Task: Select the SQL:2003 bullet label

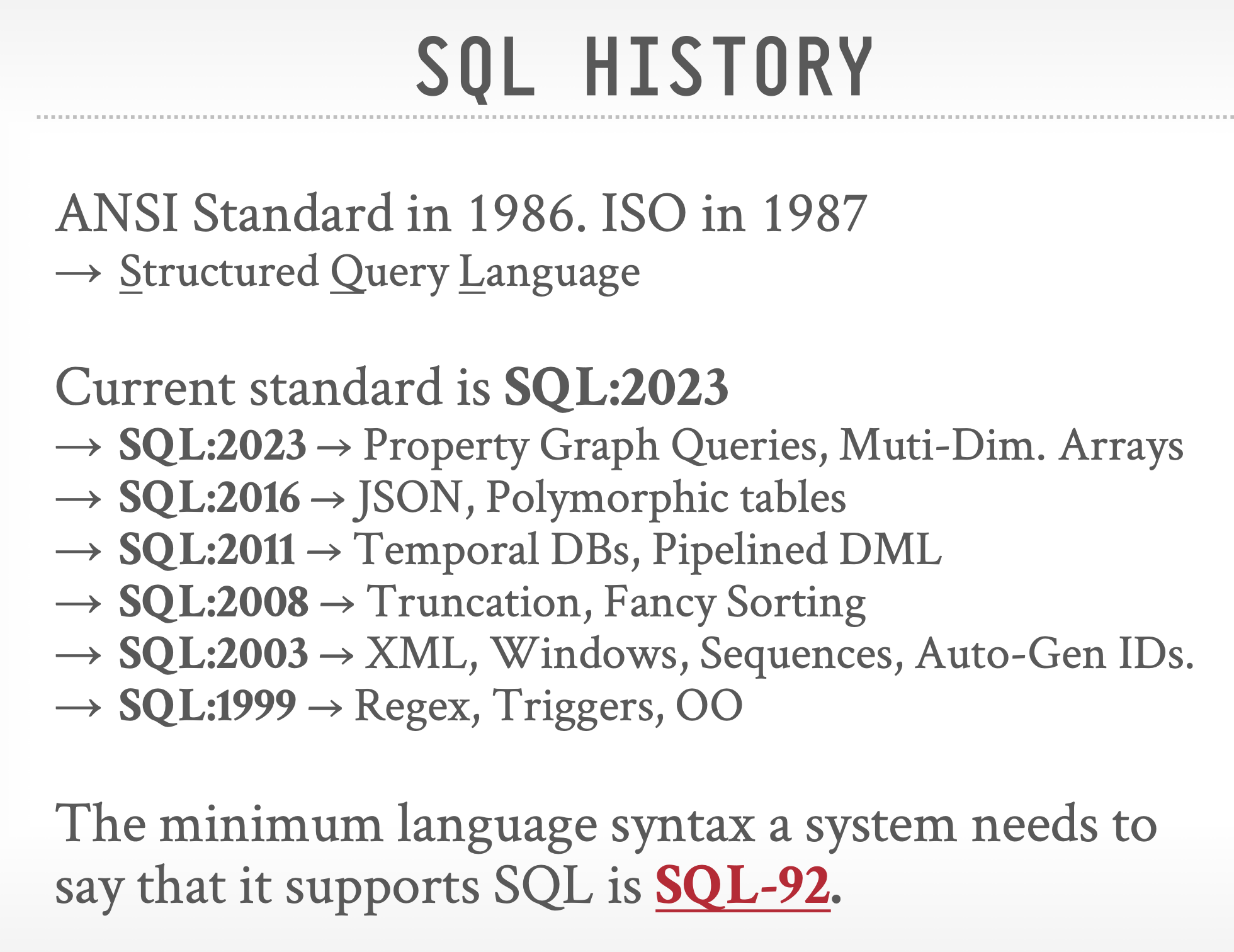Action: point(213,654)
